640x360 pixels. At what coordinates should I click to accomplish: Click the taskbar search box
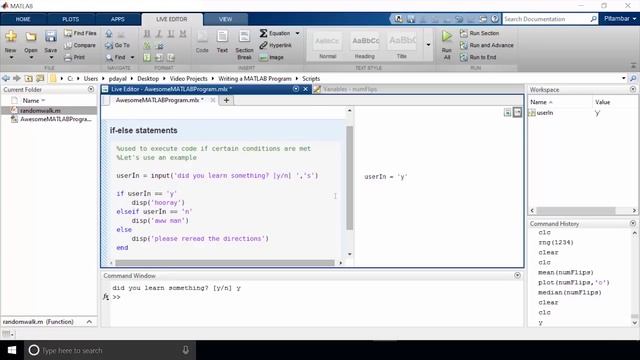(x=110, y=350)
